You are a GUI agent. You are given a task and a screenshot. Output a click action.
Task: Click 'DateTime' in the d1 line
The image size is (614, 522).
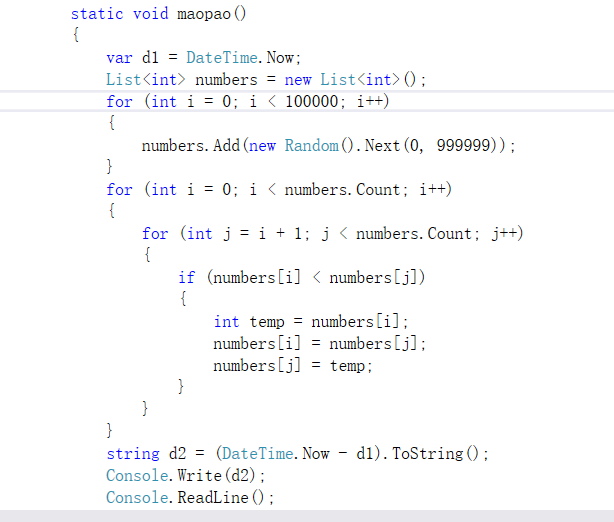coord(222,58)
